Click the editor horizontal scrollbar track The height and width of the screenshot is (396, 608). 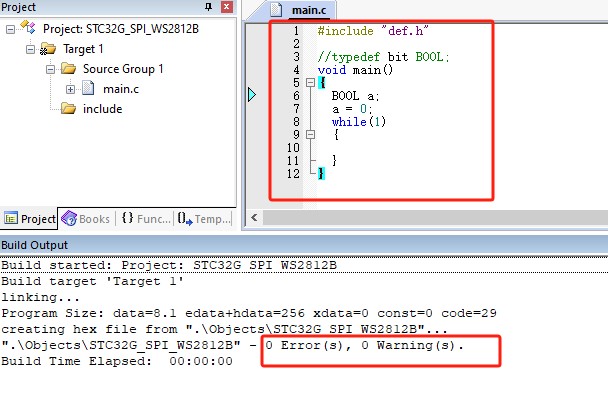[x=435, y=218]
